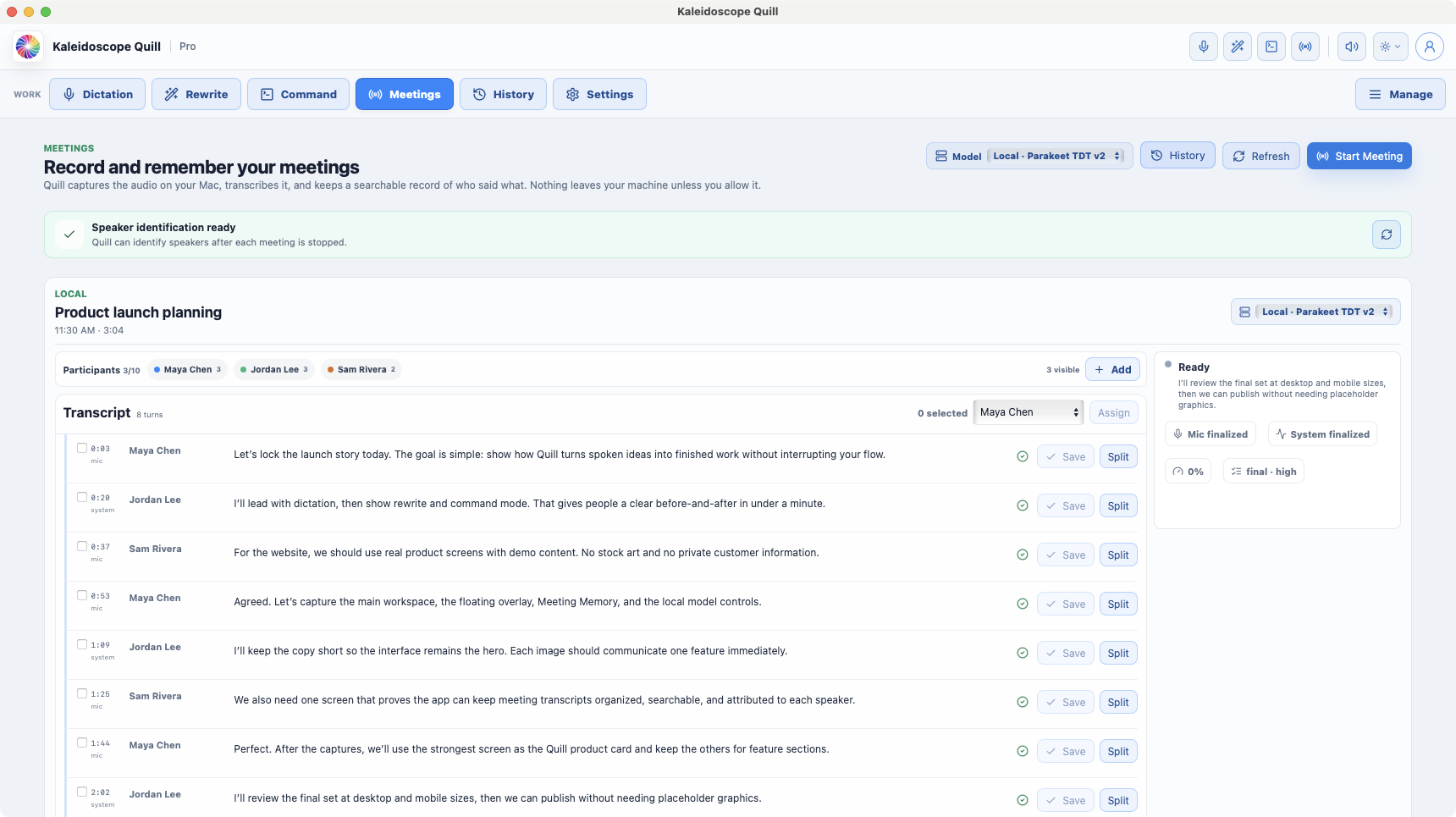Split the 1:09 Jordan Lee turn

point(1117,653)
